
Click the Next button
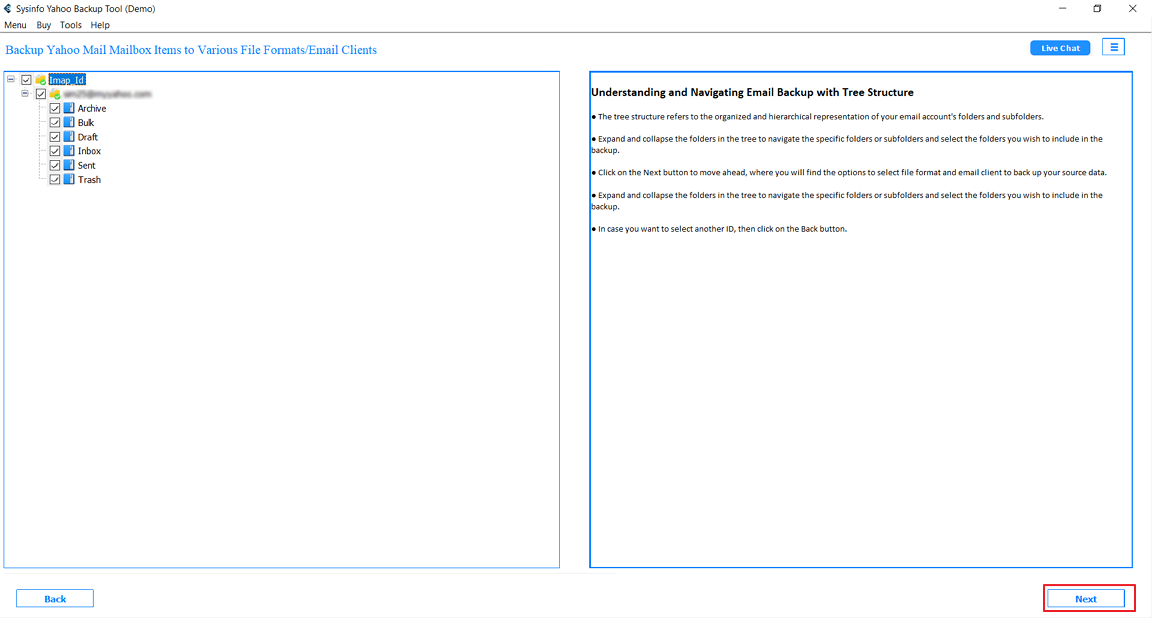[x=1086, y=599]
